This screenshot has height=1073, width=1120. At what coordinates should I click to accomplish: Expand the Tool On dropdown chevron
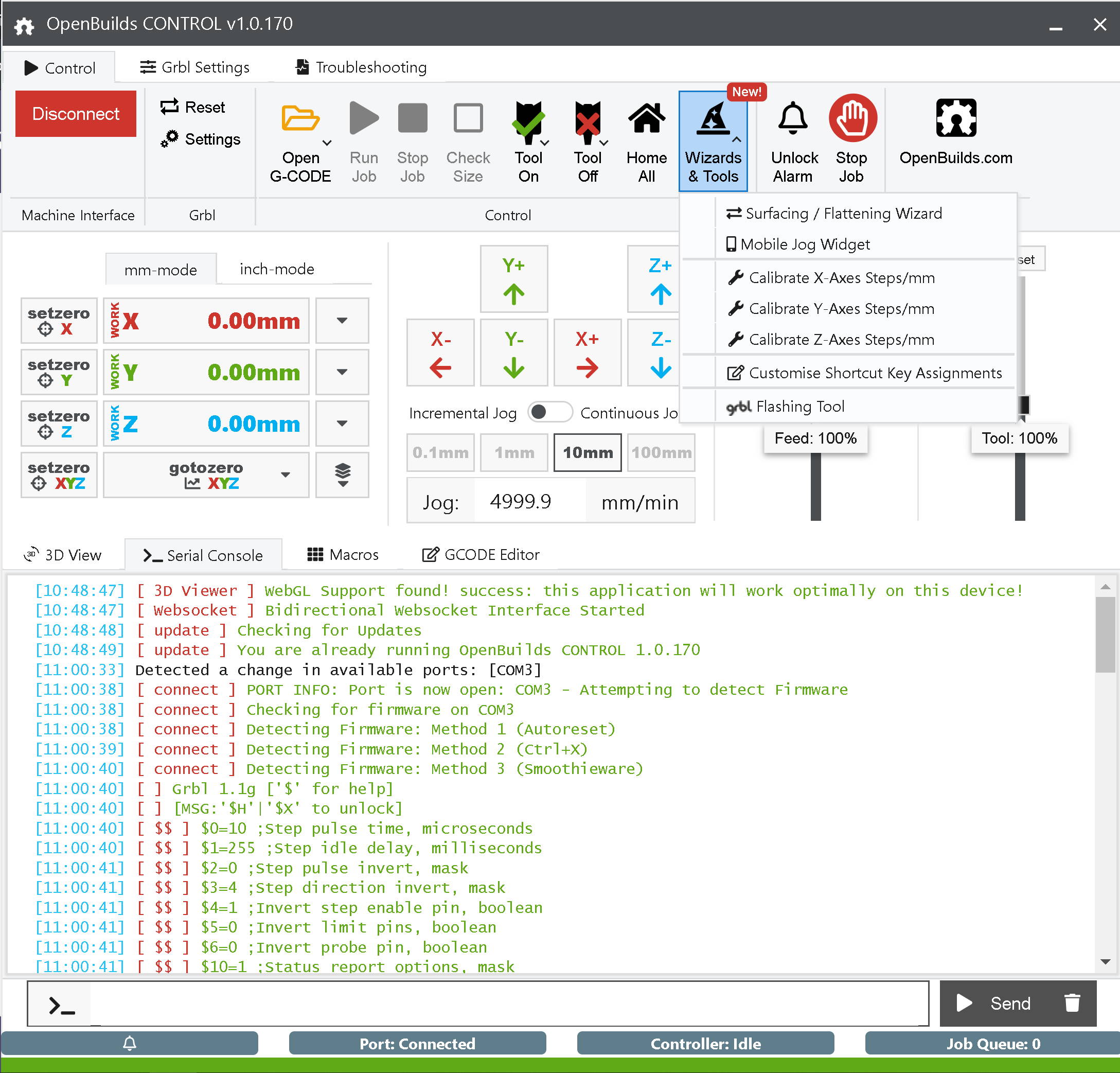545,143
